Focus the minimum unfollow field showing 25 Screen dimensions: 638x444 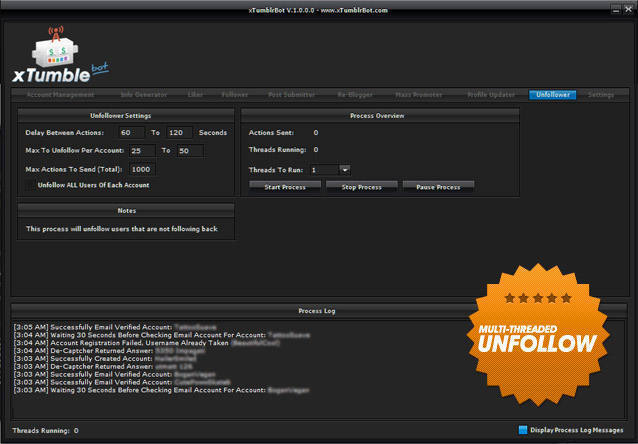tap(142, 151)
